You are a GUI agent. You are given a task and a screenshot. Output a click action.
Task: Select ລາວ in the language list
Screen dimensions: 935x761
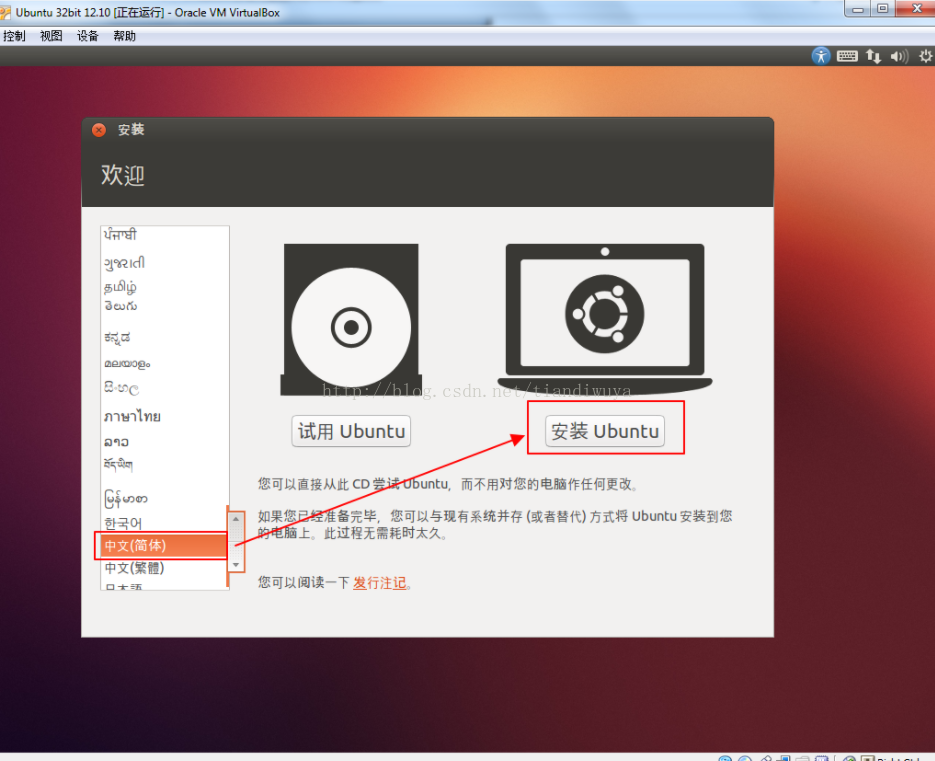pyautogui.click(x=164, y=441)
